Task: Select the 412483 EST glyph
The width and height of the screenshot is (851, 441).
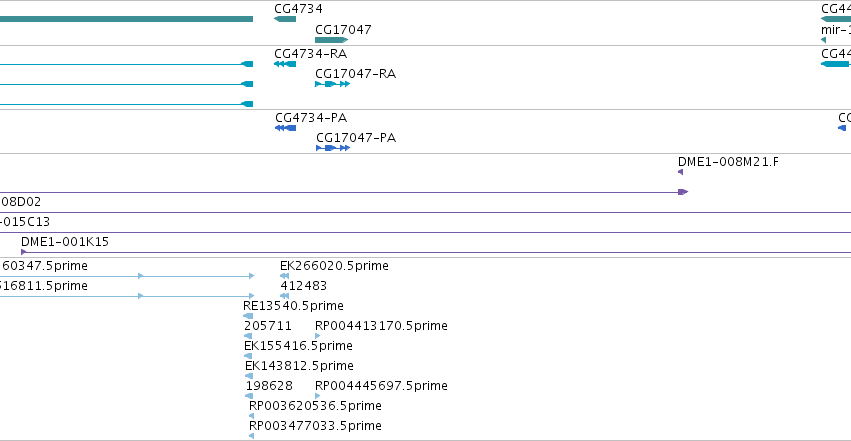Action: [x=284, y=296]
